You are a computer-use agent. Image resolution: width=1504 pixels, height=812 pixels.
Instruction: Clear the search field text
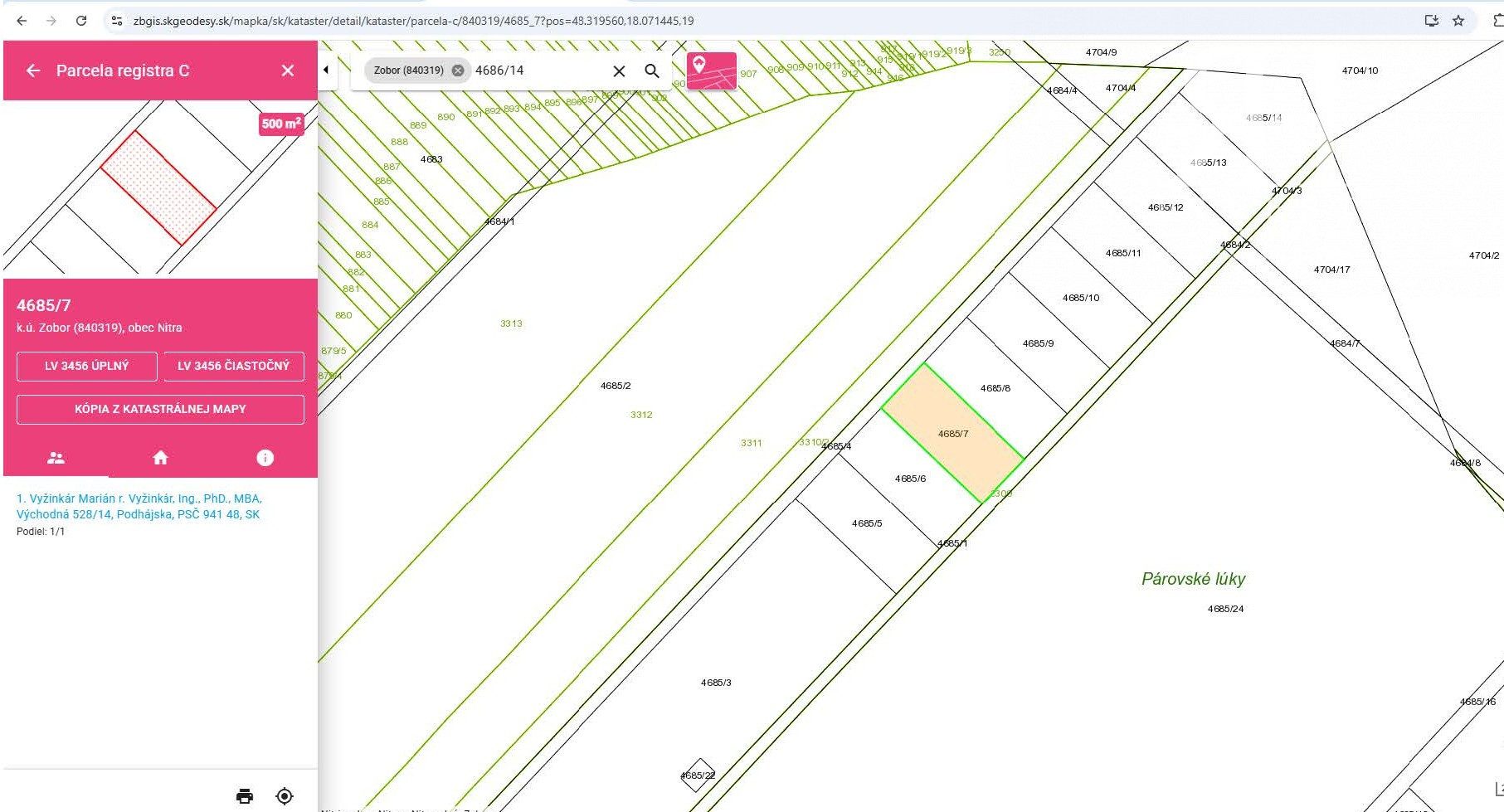[619, 71]
